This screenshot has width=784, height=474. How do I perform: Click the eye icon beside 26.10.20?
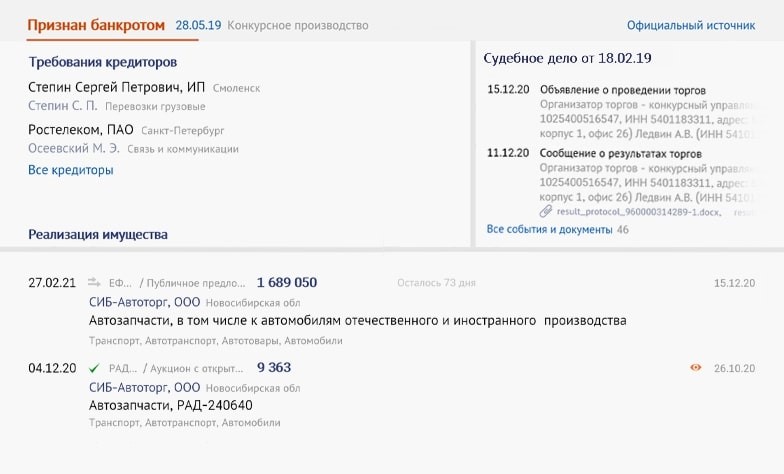point(696,368)
